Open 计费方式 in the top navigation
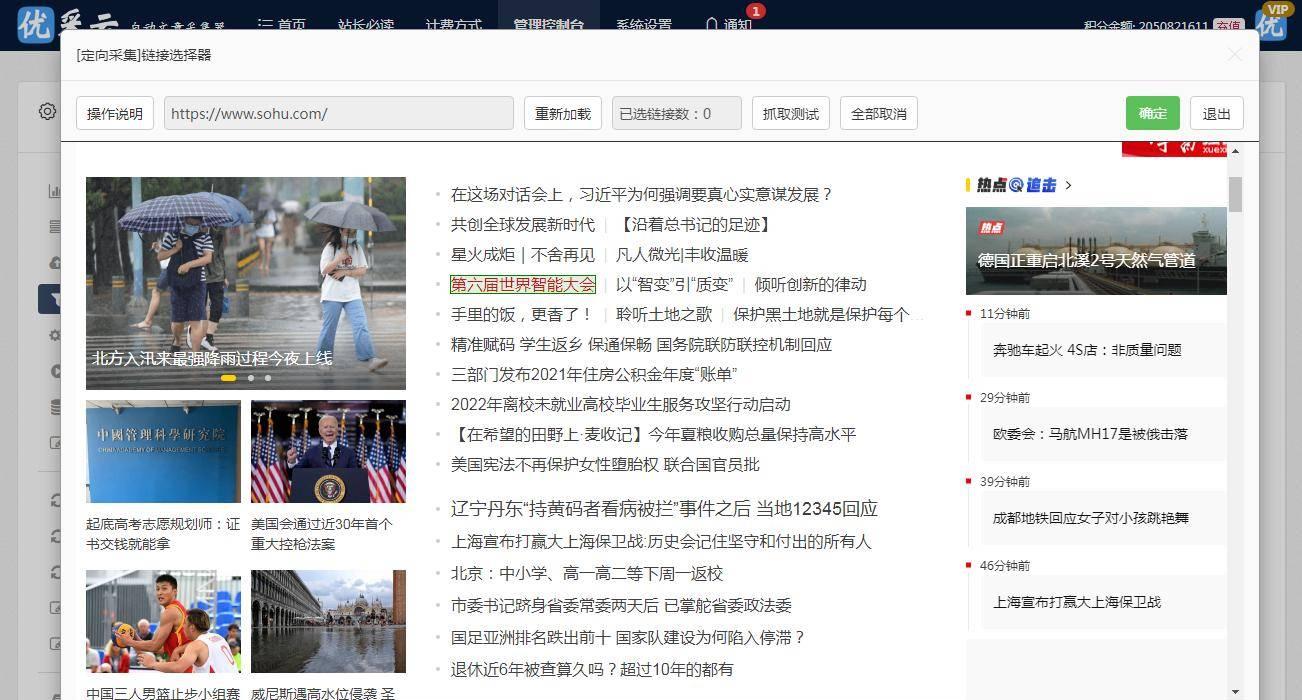Viewport: 1302px width, 700px height. point(454,25)
